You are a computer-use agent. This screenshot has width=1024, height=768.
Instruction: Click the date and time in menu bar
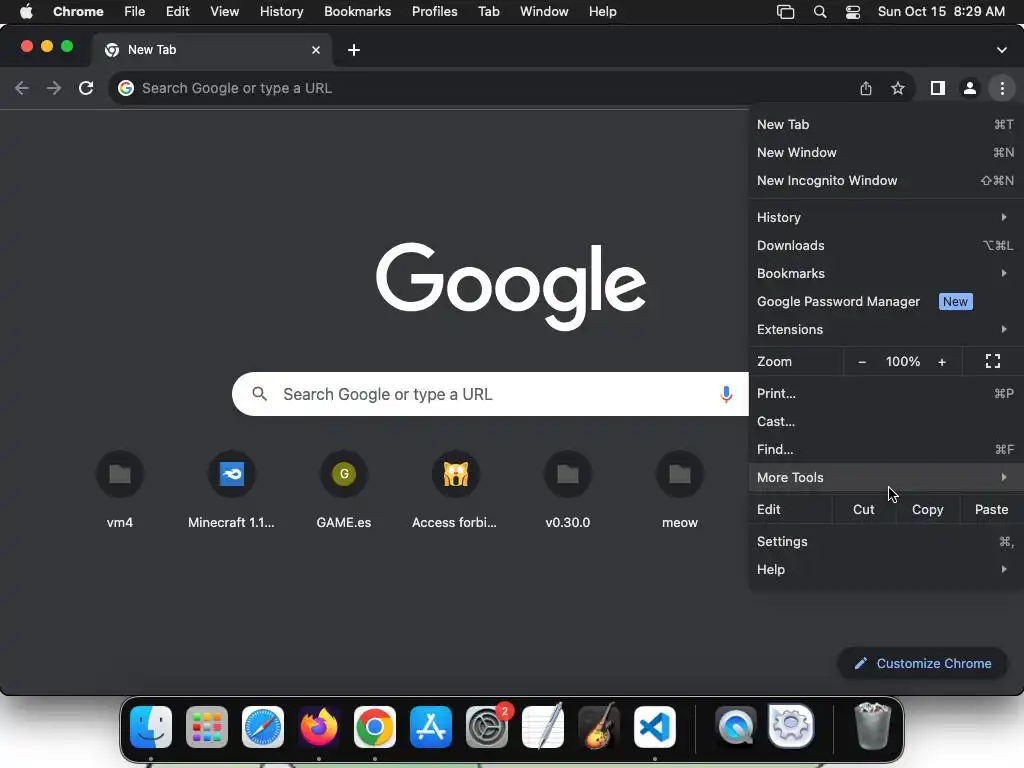pyautogui.click(x=941, y=12)
